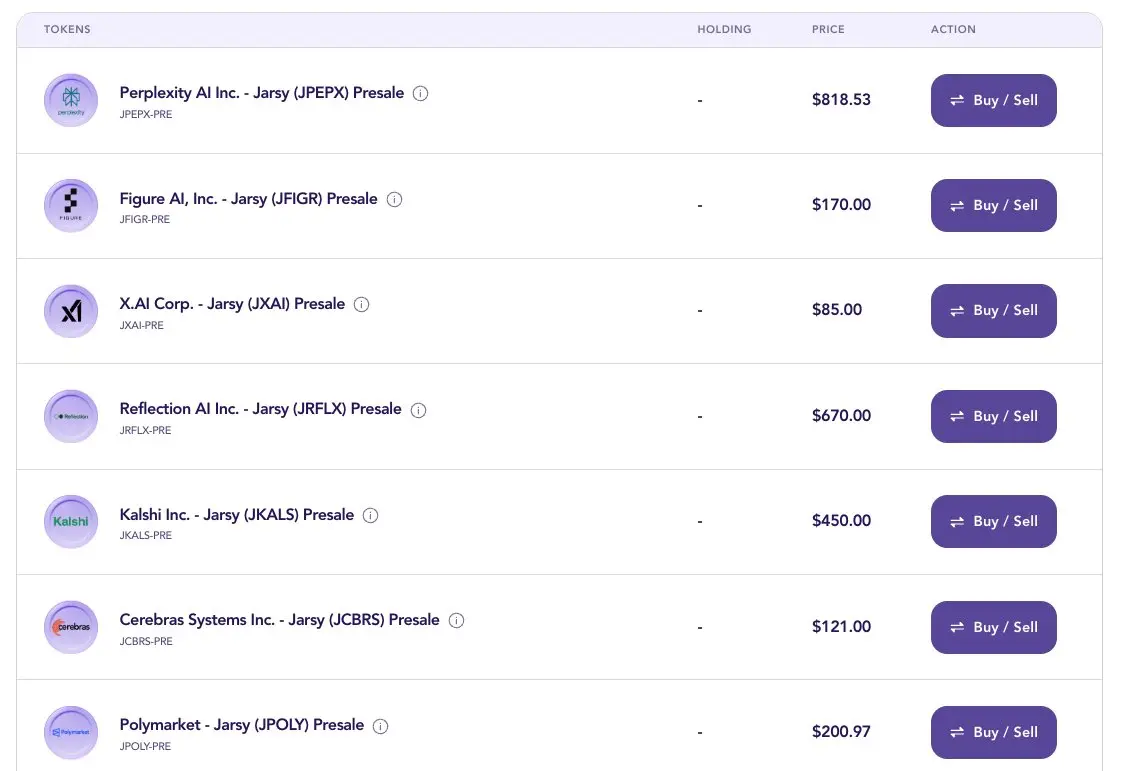Open info icon next to Polymarket Presale
The width and height of the screenshot is (1124, 771).
[380, 726]
